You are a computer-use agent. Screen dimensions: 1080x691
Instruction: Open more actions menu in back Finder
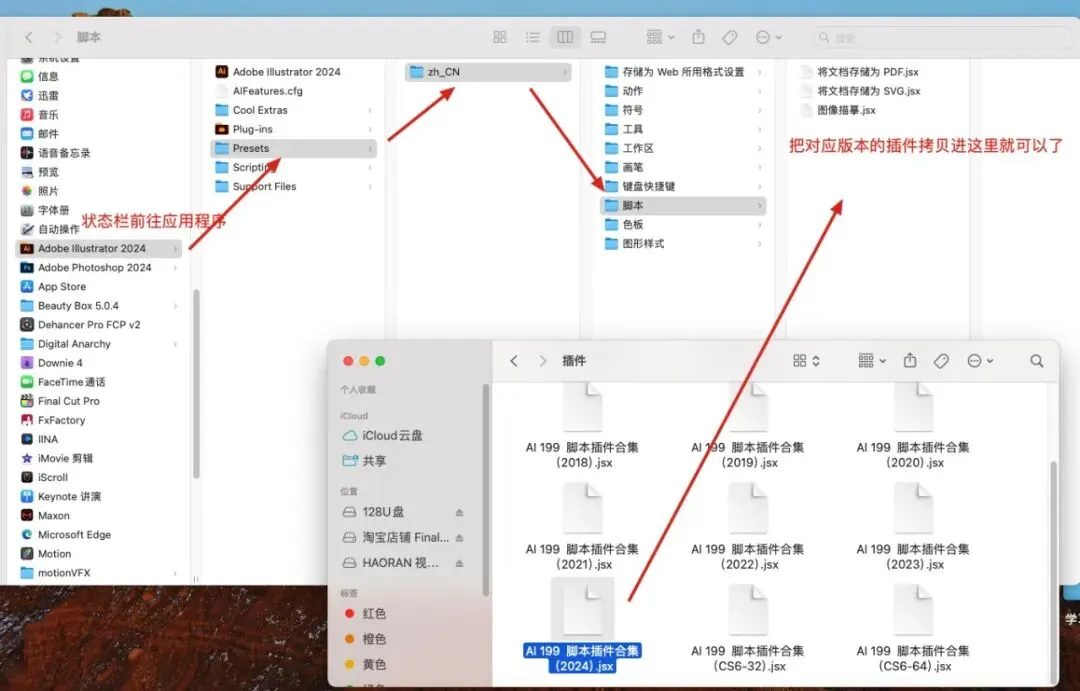[768, 37]
